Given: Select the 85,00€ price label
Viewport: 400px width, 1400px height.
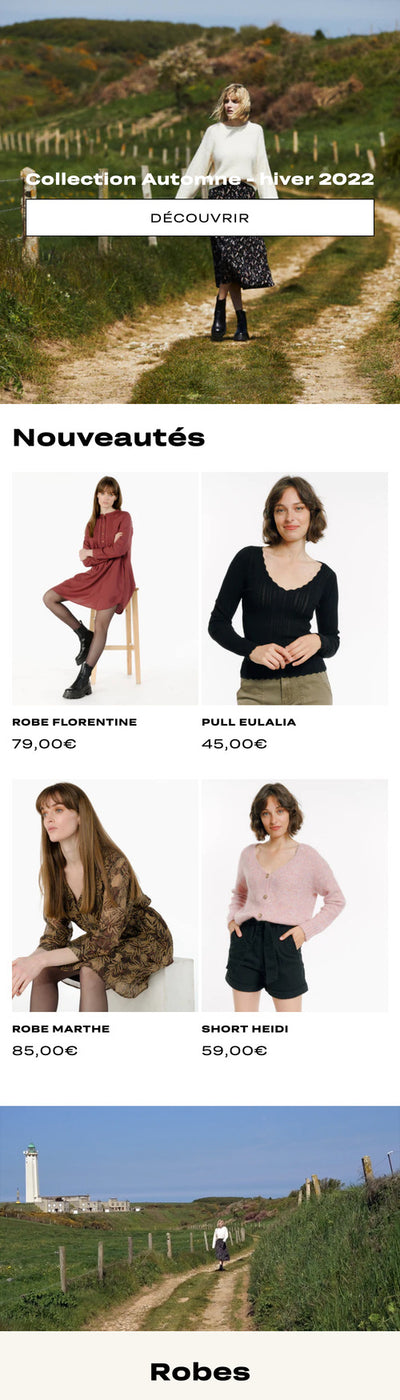Looking at the screenshot, I should coord(44,1051).
